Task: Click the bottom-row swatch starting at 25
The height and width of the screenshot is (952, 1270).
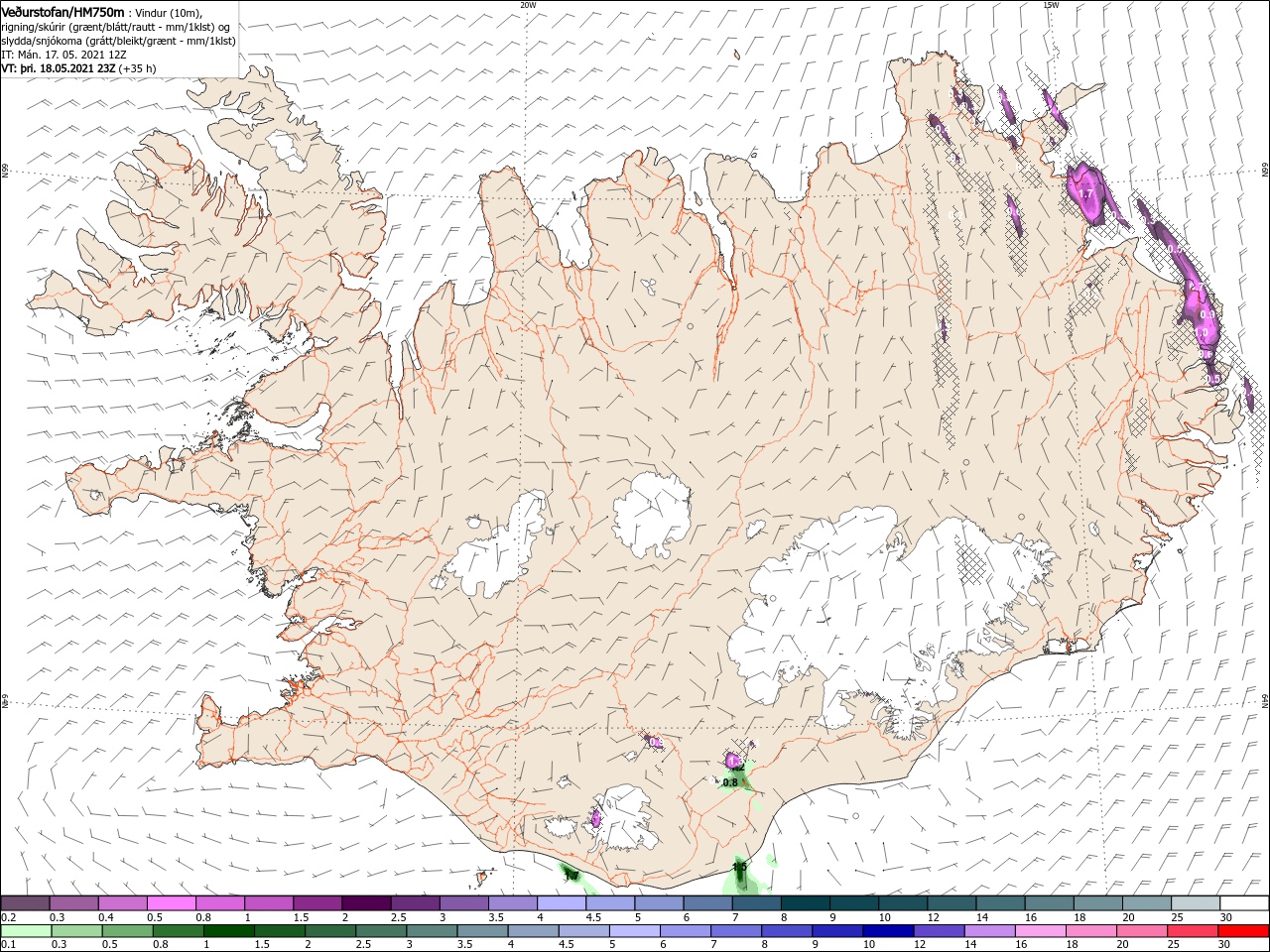Action: pyautogui.click(x=1192, y=931)
